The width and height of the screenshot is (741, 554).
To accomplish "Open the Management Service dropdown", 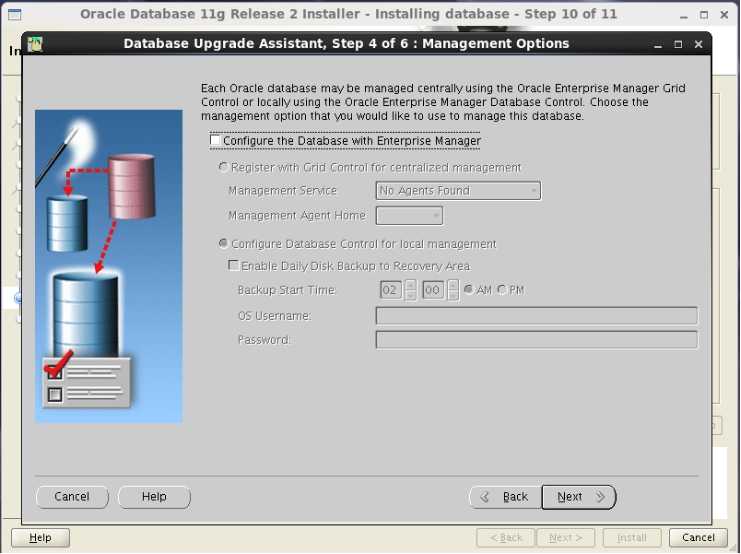I will [x=458, y=190].
